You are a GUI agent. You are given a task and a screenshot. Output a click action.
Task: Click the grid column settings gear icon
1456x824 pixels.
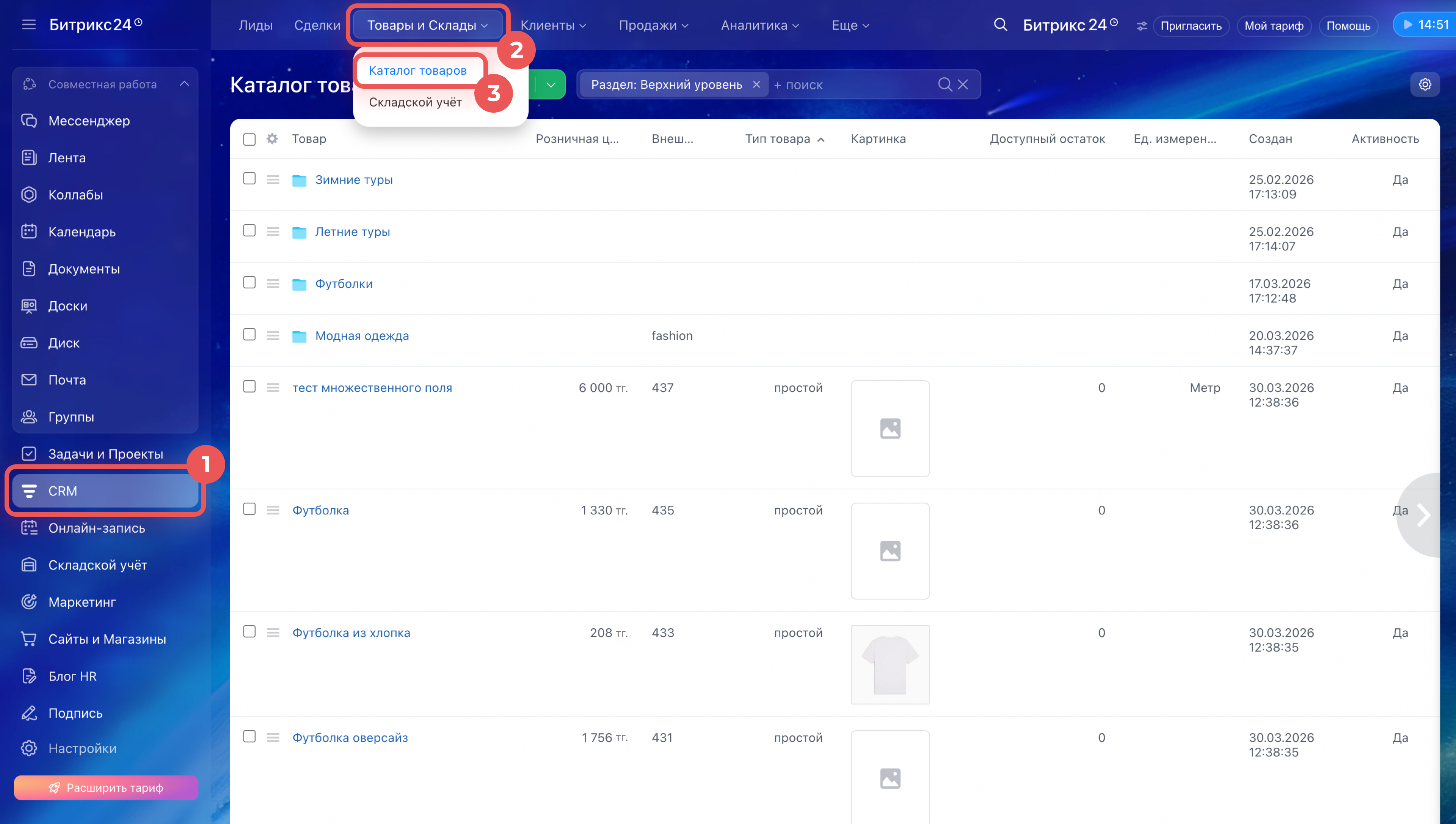[272, 138]
